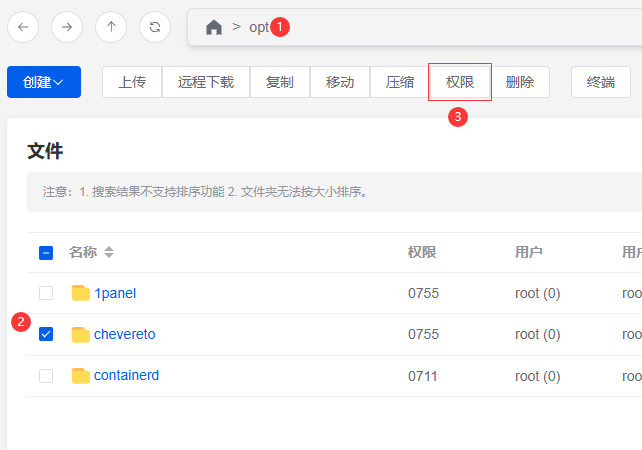Open the 权限 permissions dialog
Viewport: 642px width, 450px height.
(460, 82)
